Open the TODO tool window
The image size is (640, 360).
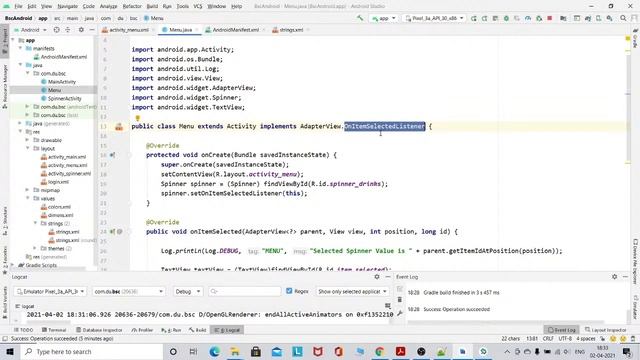23,330
